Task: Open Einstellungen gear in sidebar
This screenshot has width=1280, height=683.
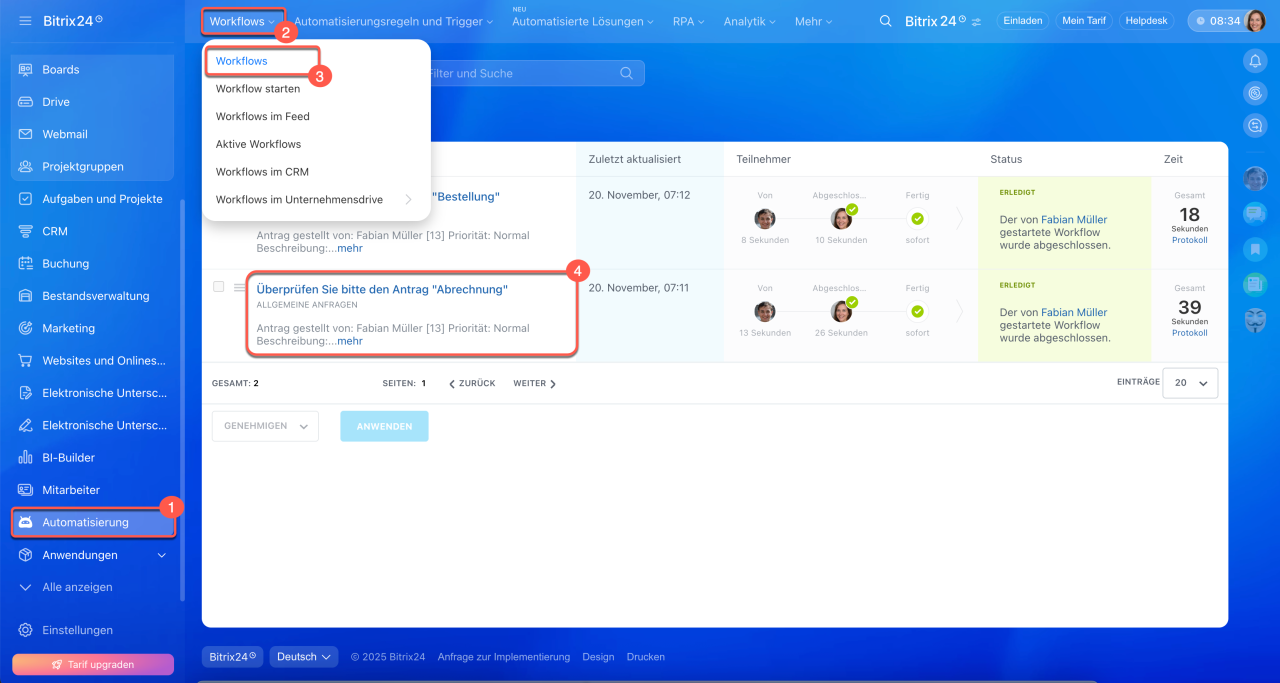Action: pos(26,630)
